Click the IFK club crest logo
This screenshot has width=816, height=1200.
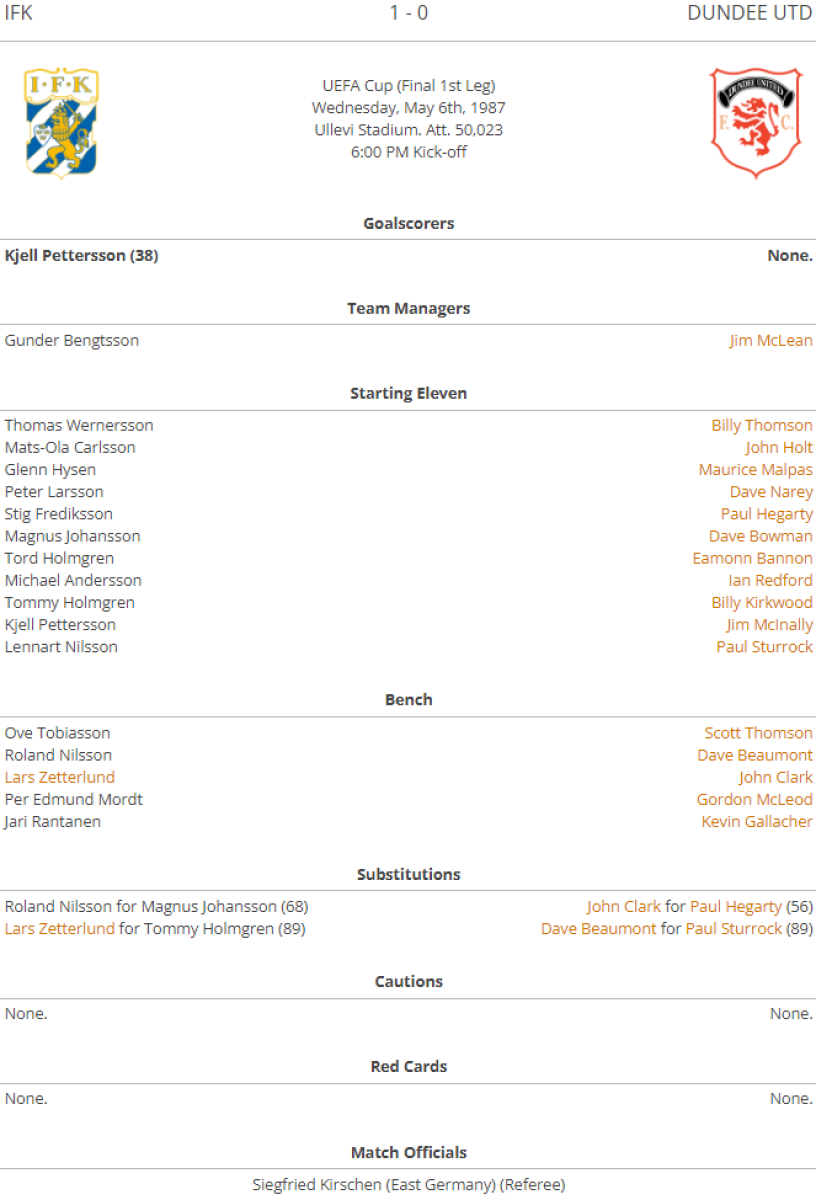[x=62, y=123]
